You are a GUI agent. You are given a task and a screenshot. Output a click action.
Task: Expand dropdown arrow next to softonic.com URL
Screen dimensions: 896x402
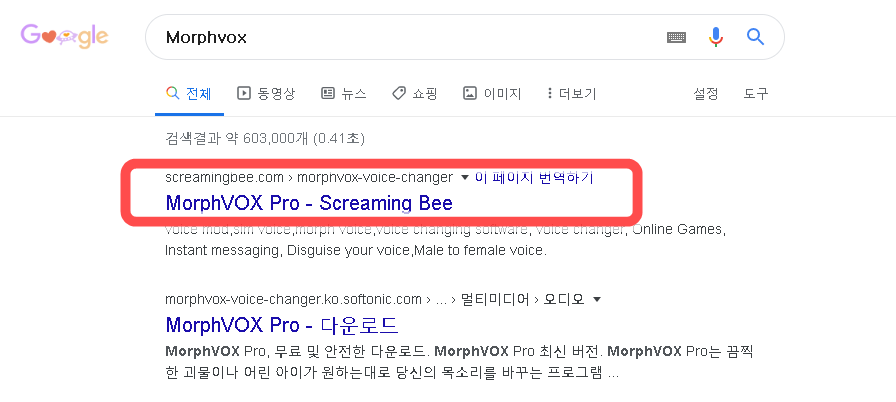(x=597, y=299)
